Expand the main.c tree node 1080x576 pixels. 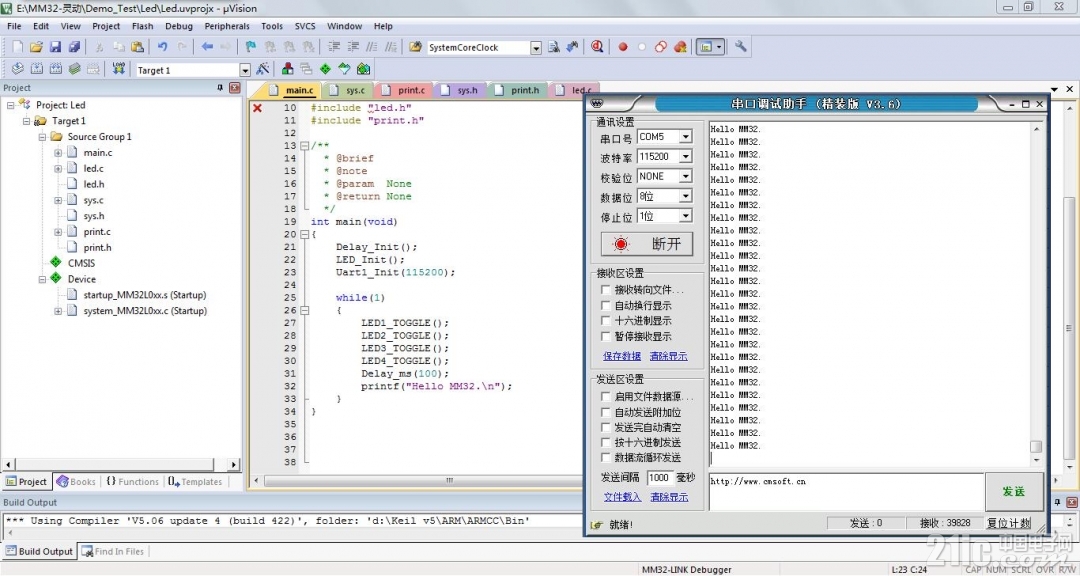pyautogui.click(x=58, y=152)
